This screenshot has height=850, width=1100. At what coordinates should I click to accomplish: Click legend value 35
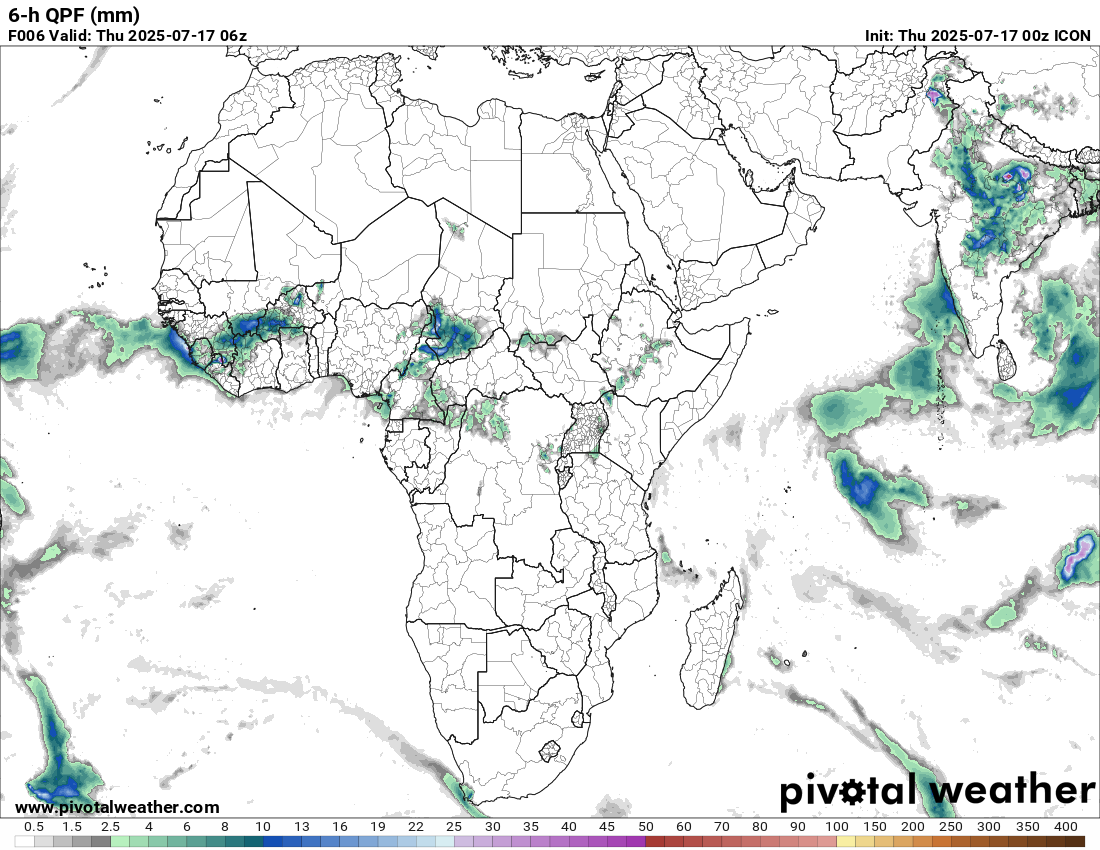530,827
